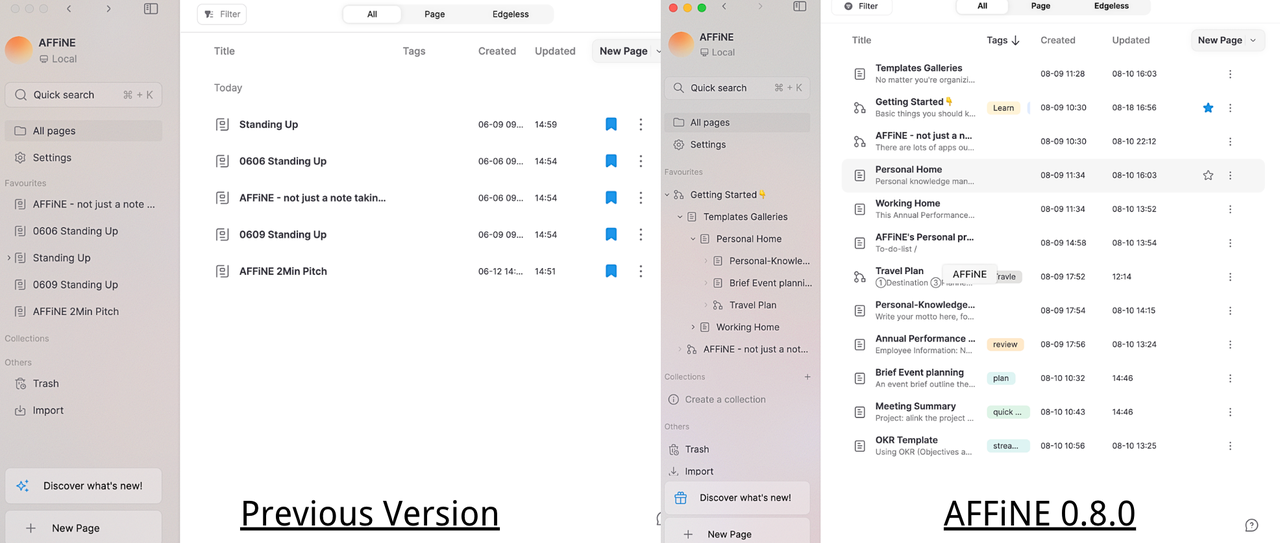Click AFFiNE workspace avatar in Previous Version
The height and width of the screenshot is (543, 1280).
point(19,50)
